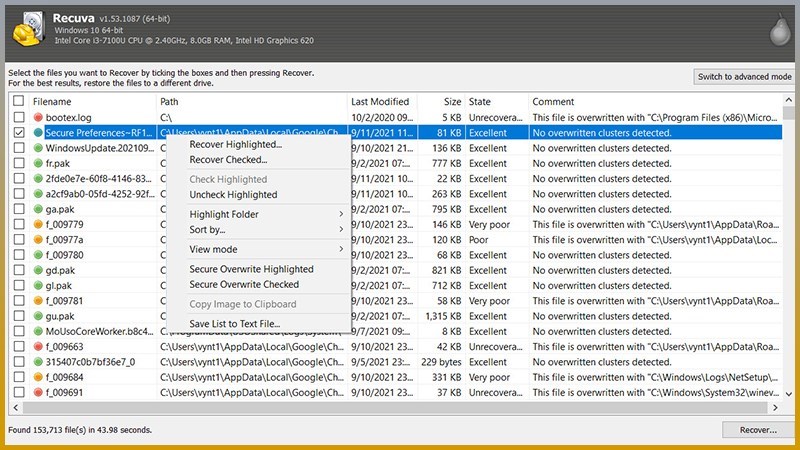Click the horizontal scrollbar below file list
This screenshot has height=450, width=800.
pyautogui.click(x=400, y=408)
